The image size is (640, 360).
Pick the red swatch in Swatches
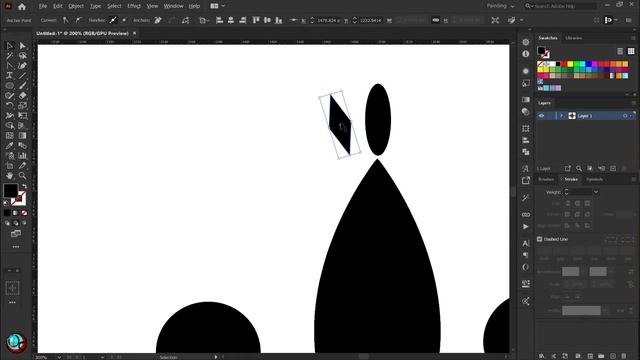point(564,64)
